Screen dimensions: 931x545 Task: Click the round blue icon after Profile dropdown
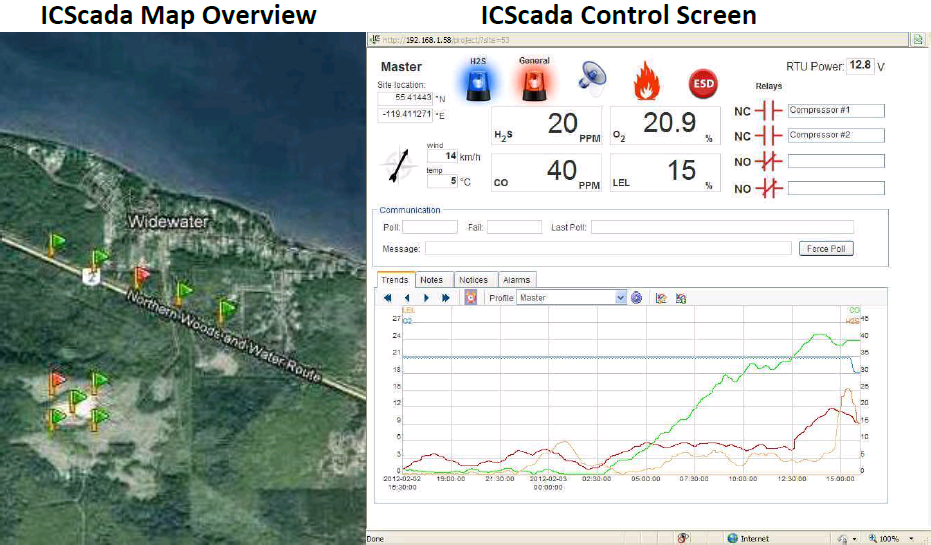(x=636, y=298)
